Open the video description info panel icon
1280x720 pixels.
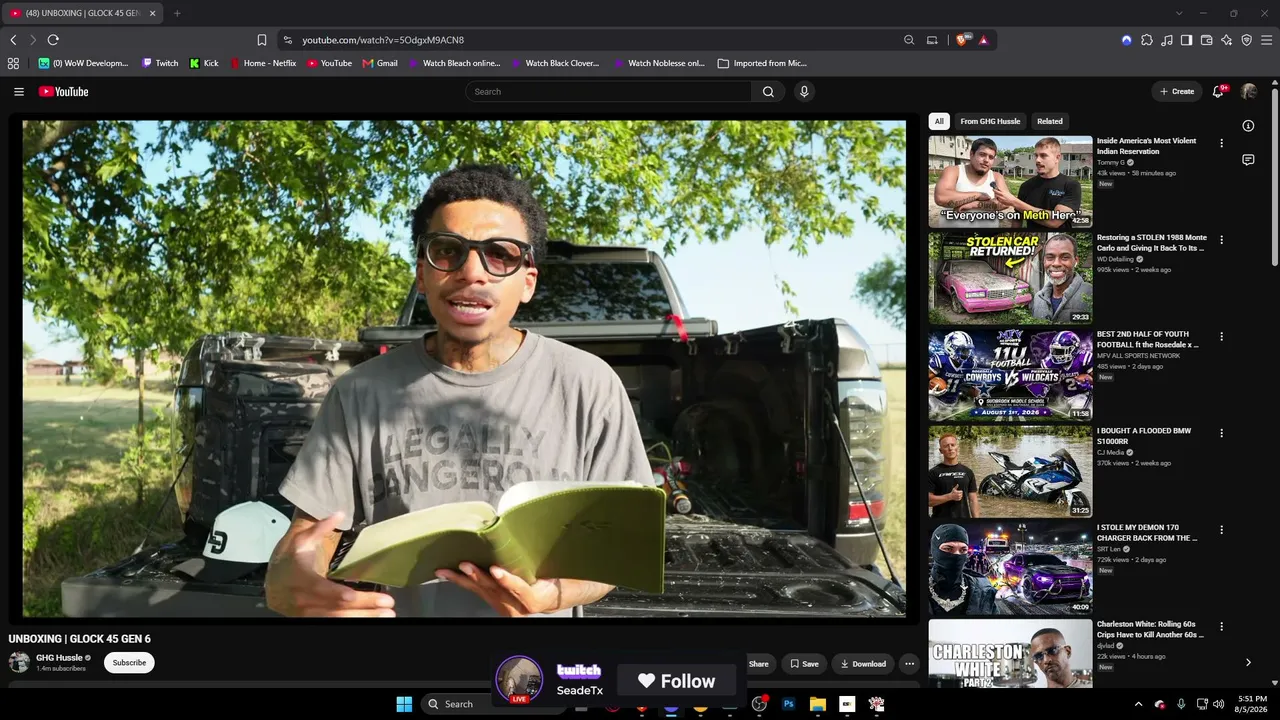click(1248, 126)
